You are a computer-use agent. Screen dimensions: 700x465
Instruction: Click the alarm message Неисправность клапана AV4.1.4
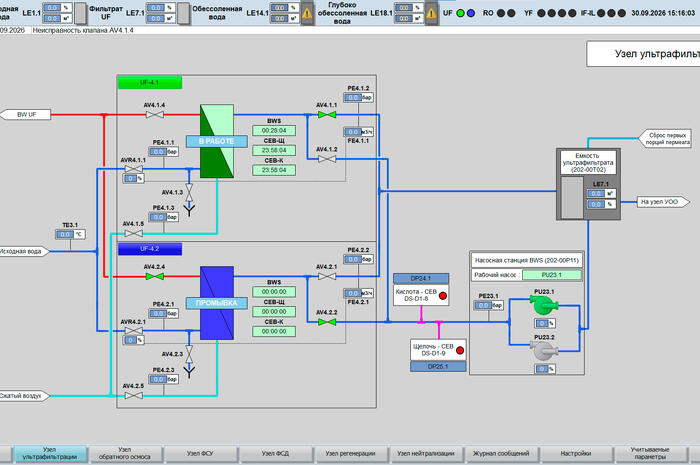click(83, 30)
